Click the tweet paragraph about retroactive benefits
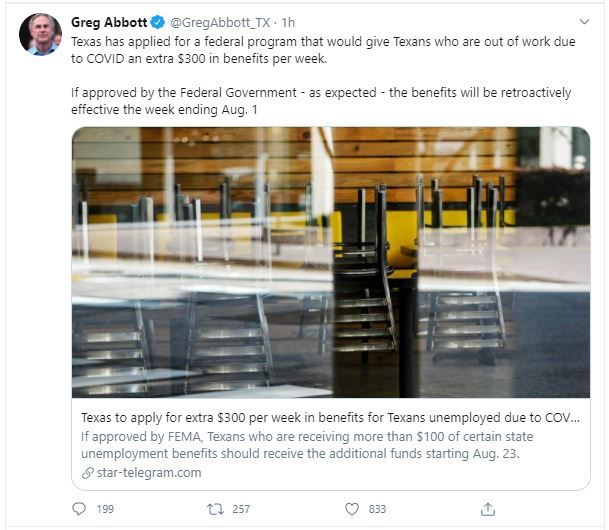609x530 pixels. click(x=321, y=101)
